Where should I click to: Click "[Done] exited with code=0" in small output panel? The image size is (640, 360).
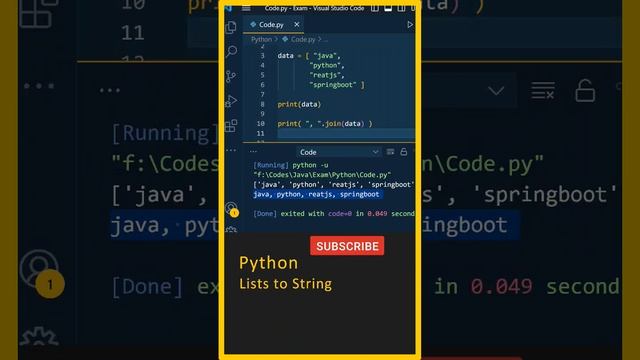[x=302, y=213]
